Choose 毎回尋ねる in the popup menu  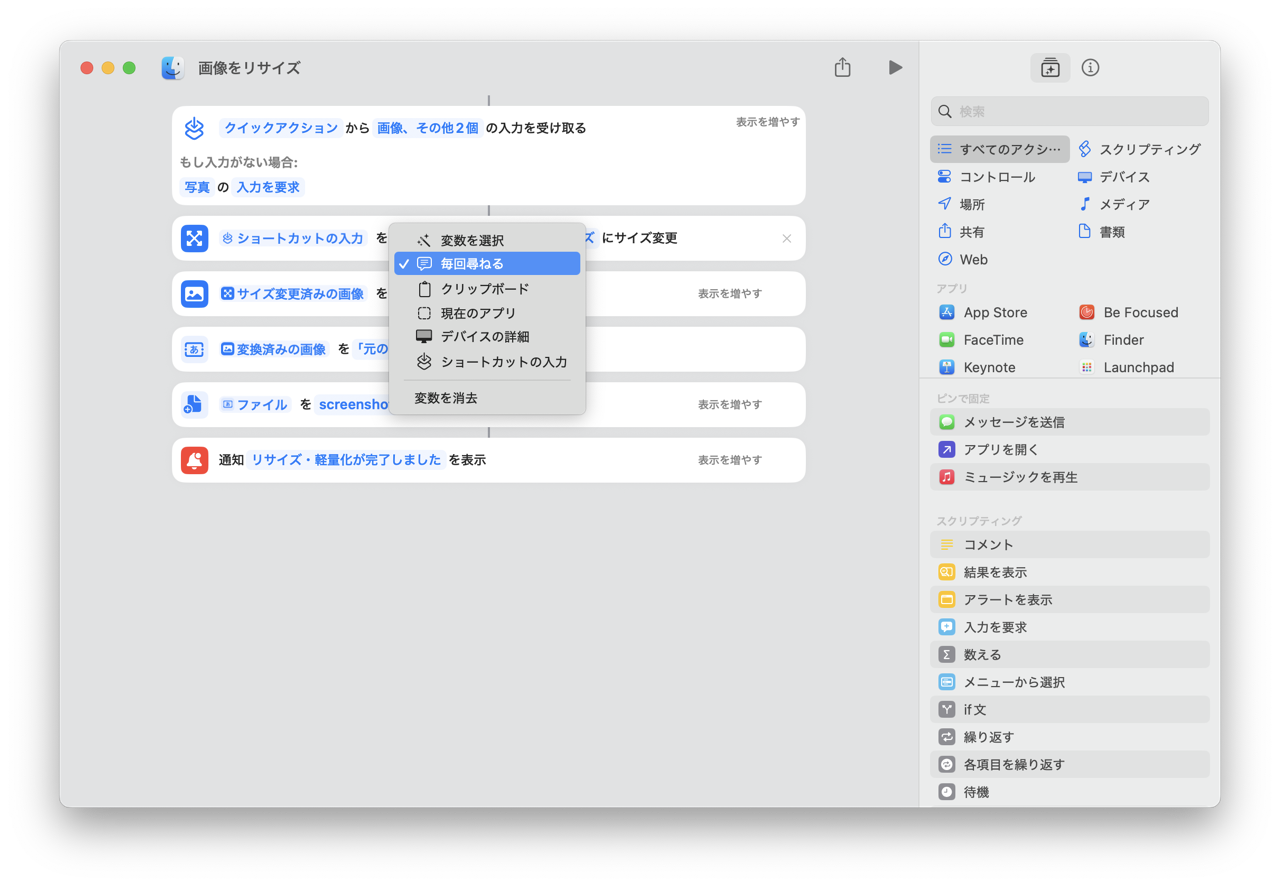[x=487, y=264]
